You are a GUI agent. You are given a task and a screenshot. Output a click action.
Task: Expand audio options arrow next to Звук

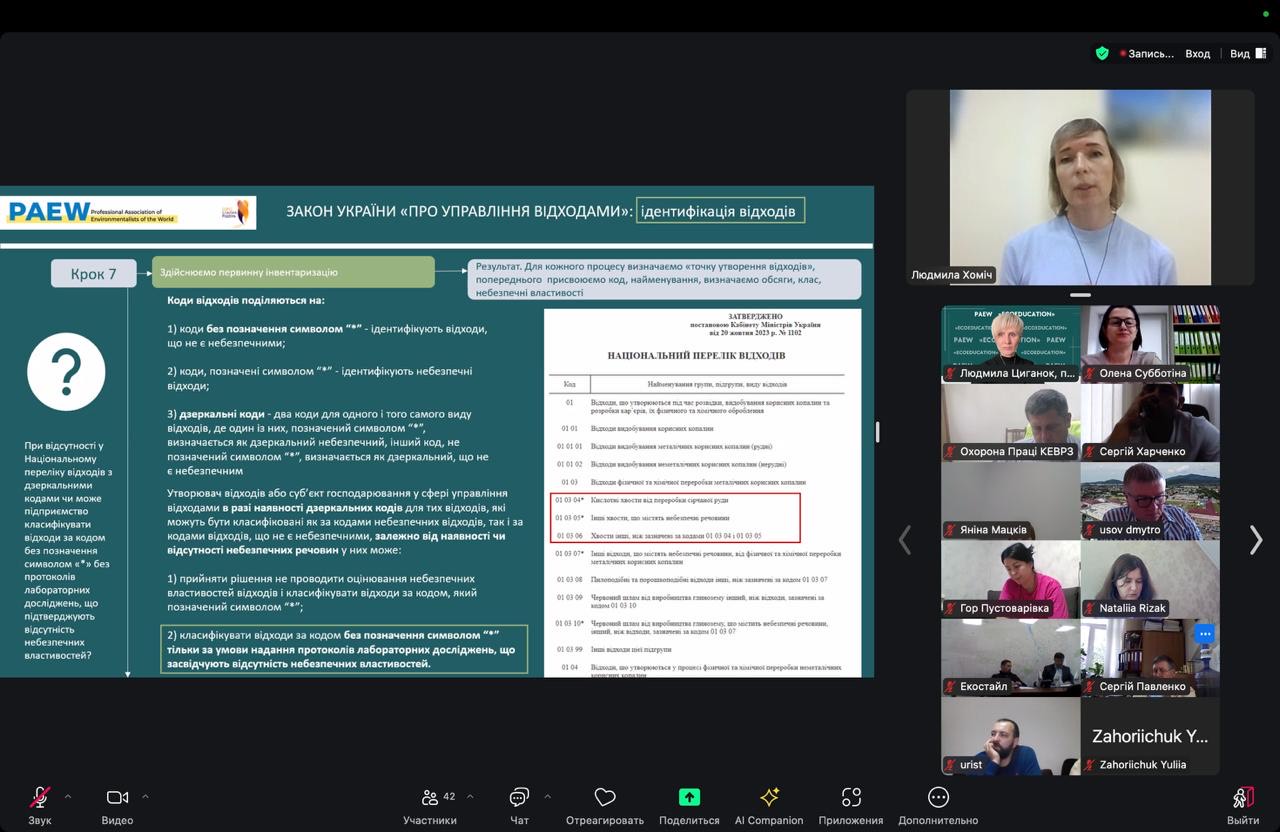tap(68, 797)
